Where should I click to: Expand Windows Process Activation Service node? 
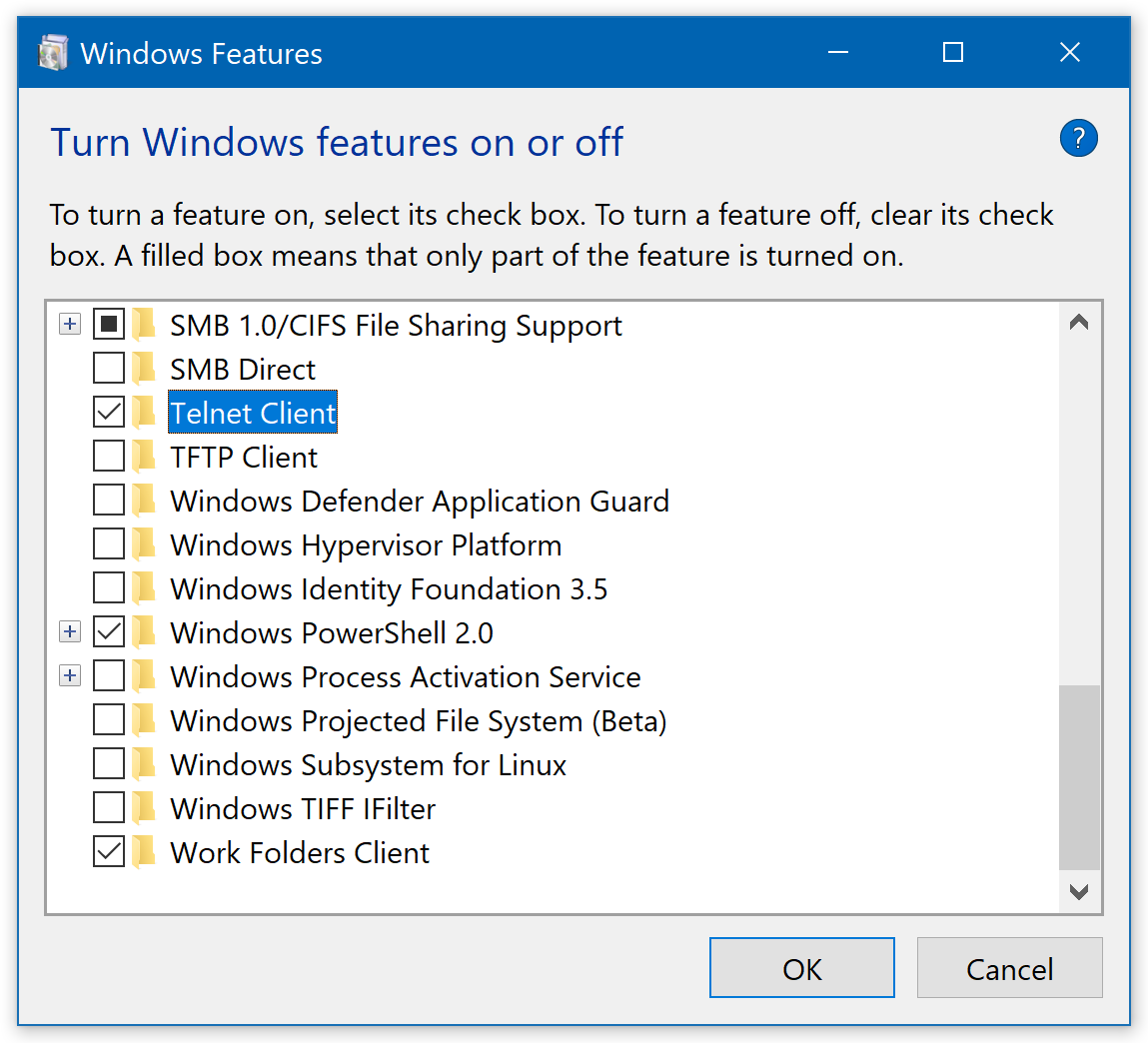tap(69, 676)
